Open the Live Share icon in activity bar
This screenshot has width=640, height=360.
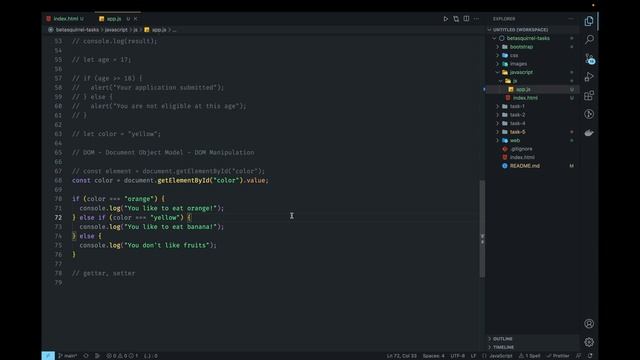(x=589, y=114)
